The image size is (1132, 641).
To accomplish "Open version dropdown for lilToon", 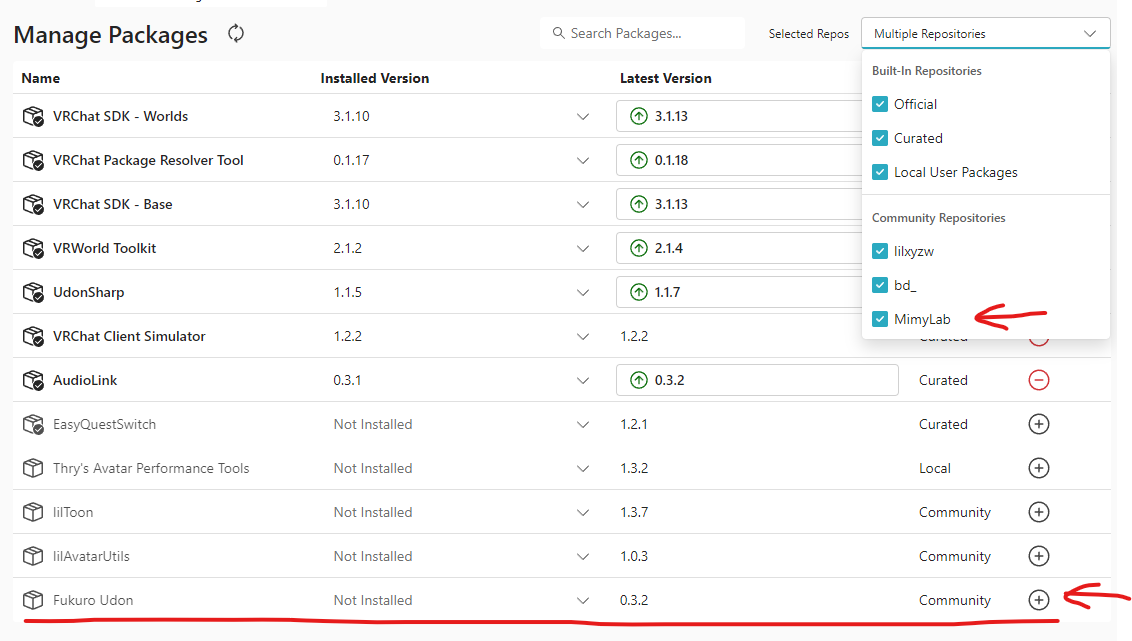I will (583, 513).
